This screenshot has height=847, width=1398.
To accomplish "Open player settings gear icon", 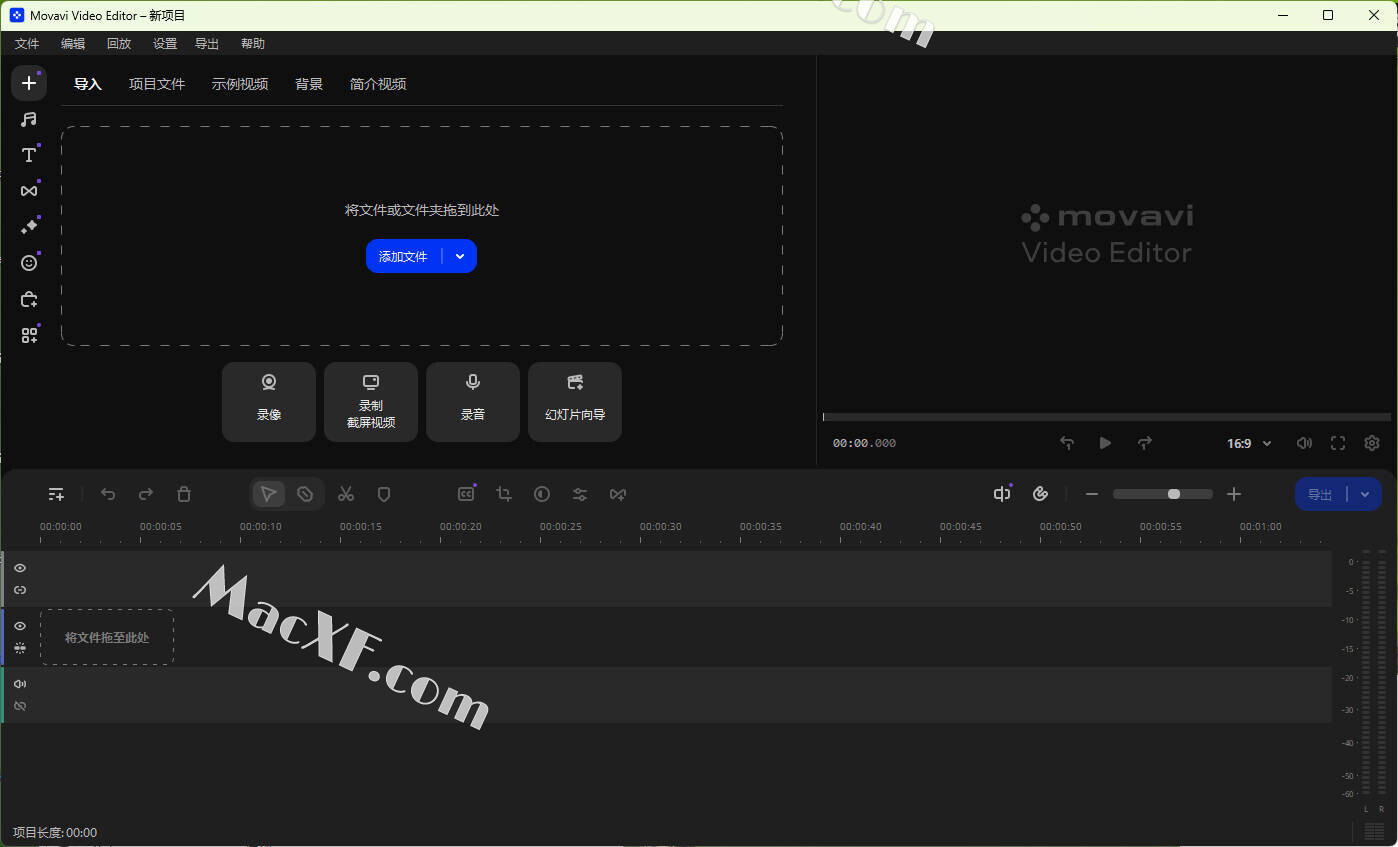I will 1372,443.
